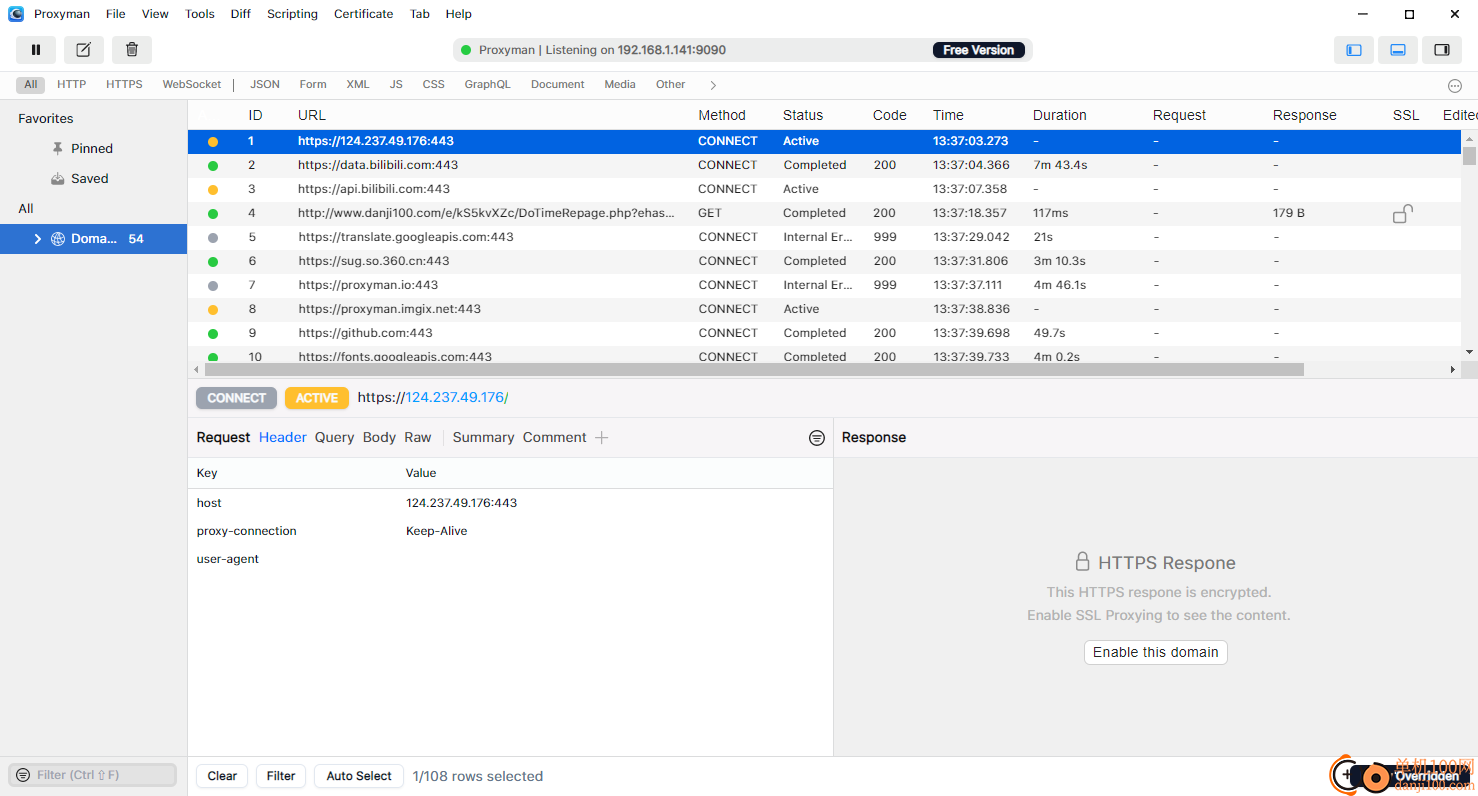Open the File menu
Viewport: 1478px width, 796px height.
point(116,14)
